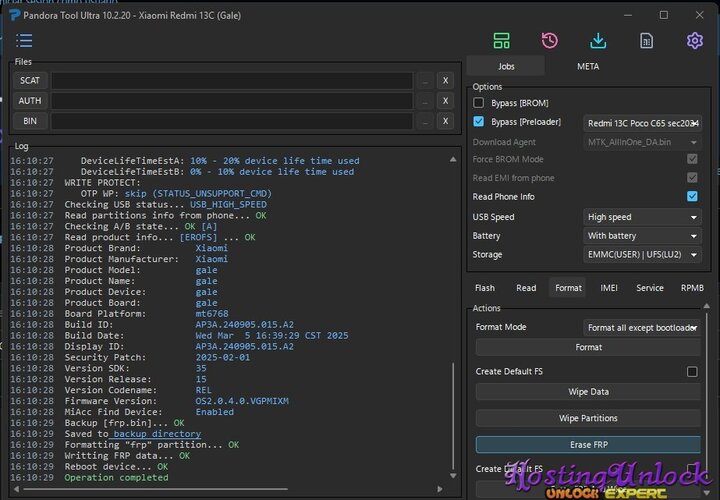Toggle Force BROM Mode checkbox
This screenshot has width=720, height=500.
(x=692, y=159)
